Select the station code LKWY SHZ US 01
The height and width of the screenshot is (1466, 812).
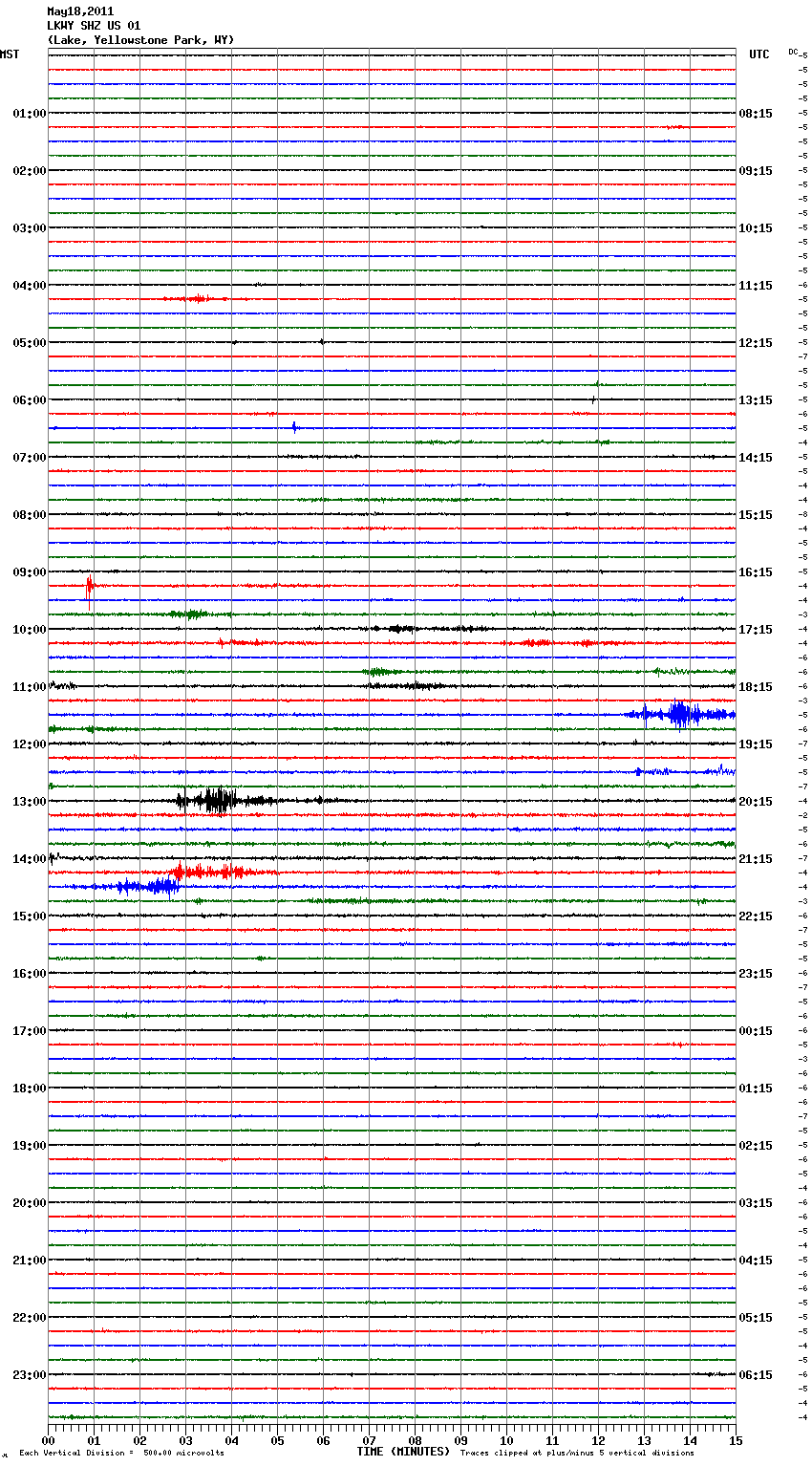(94, 26)
